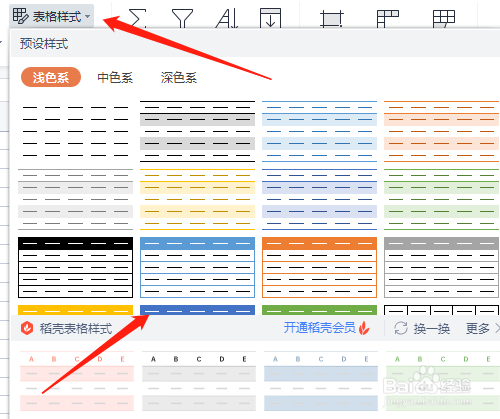Click the Fill down arrow icon

pos(270,18)
